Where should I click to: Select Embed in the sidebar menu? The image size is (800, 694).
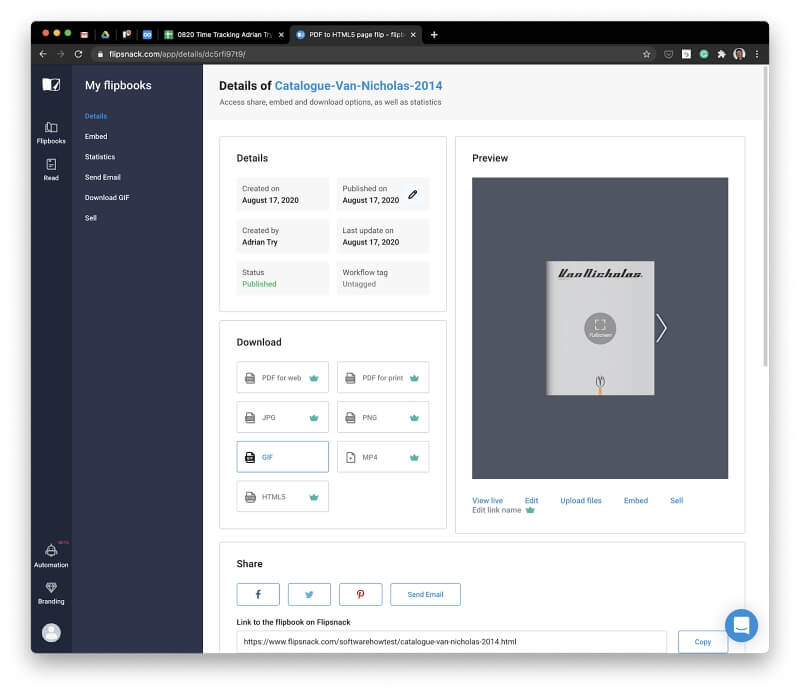(96, 136)
